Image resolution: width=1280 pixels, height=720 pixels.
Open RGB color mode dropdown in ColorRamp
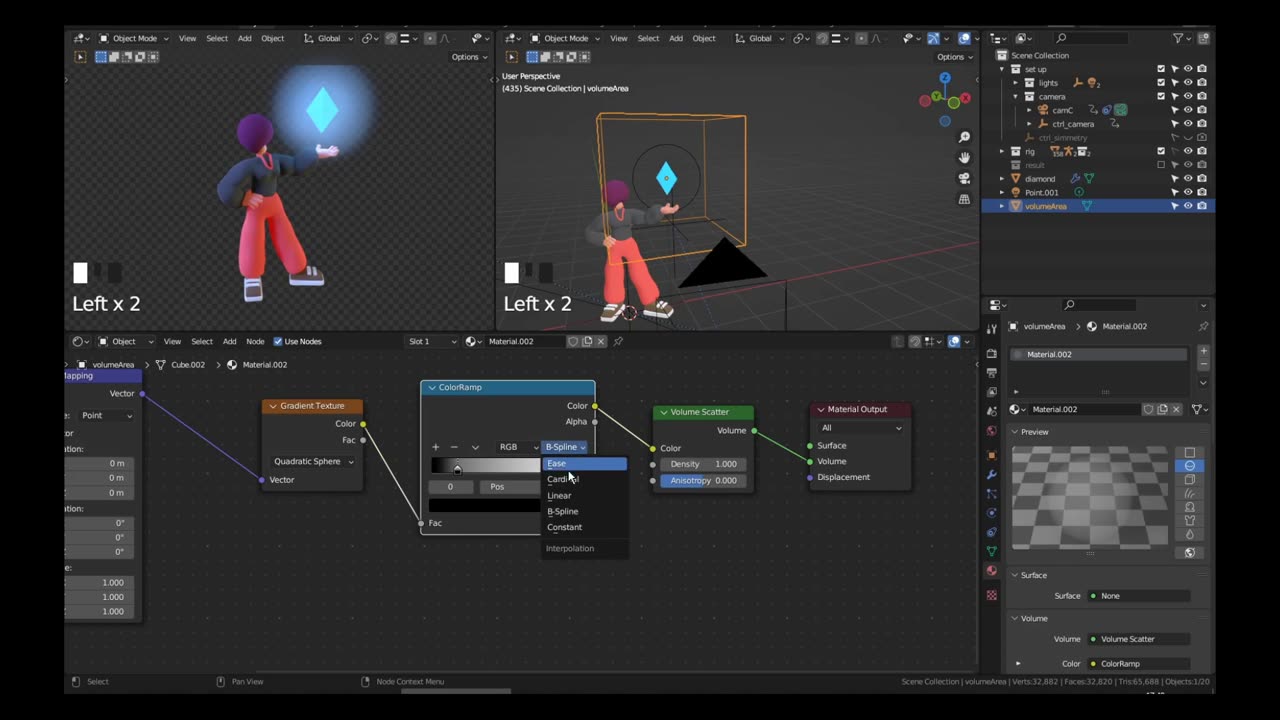click(x=517, y=447)
